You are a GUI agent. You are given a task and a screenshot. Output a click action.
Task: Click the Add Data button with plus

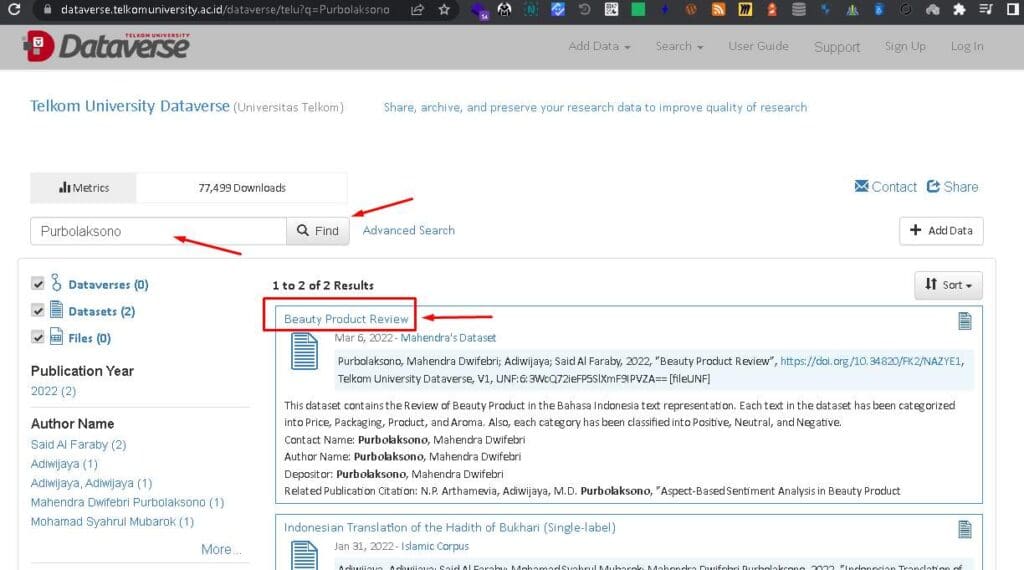(941, 230)
